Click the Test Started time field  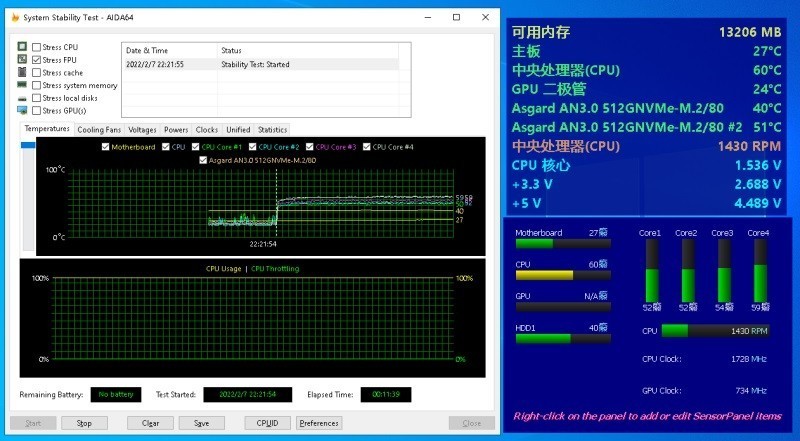pos(247,395)
